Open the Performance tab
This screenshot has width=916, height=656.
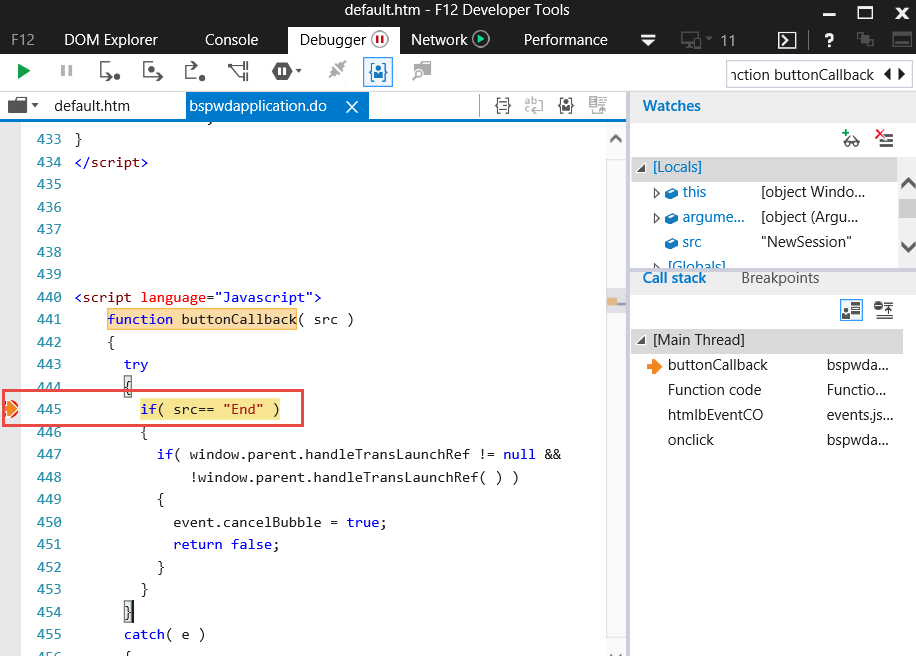565,40
